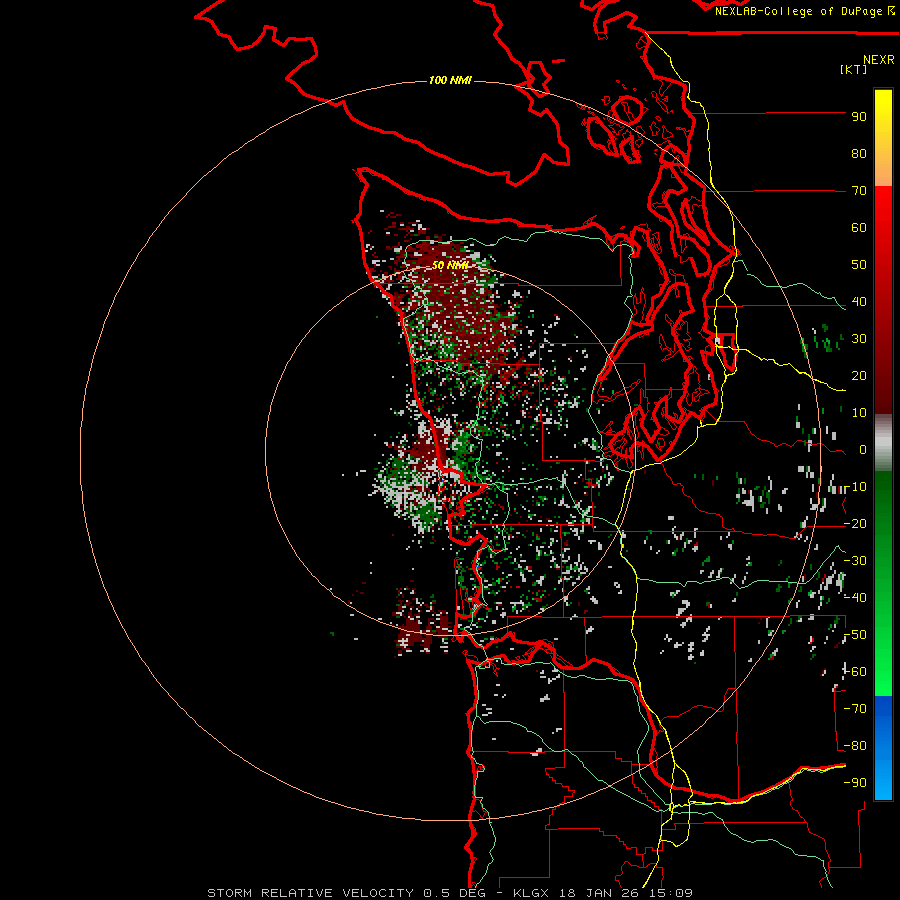Viewport: 900px width, 900px height.
Task: Click the 50 value on the velocity scale
Action: pyautogui.click(x=859, y=265)
